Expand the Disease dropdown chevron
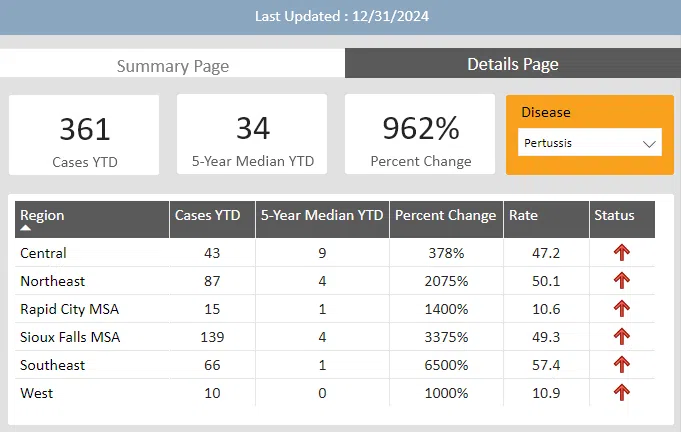The image size is (681, 432). [x=649, y=143]
